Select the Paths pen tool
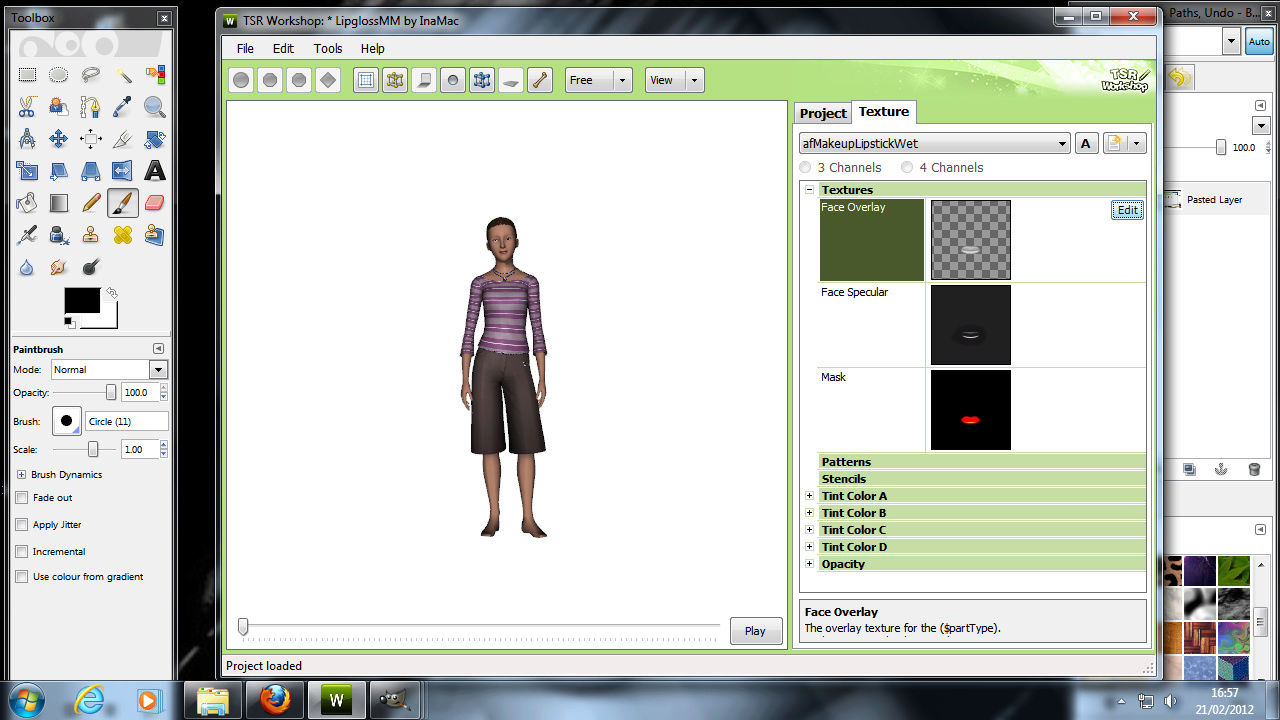The image size is (1280, 720). (x=91, y=107)
